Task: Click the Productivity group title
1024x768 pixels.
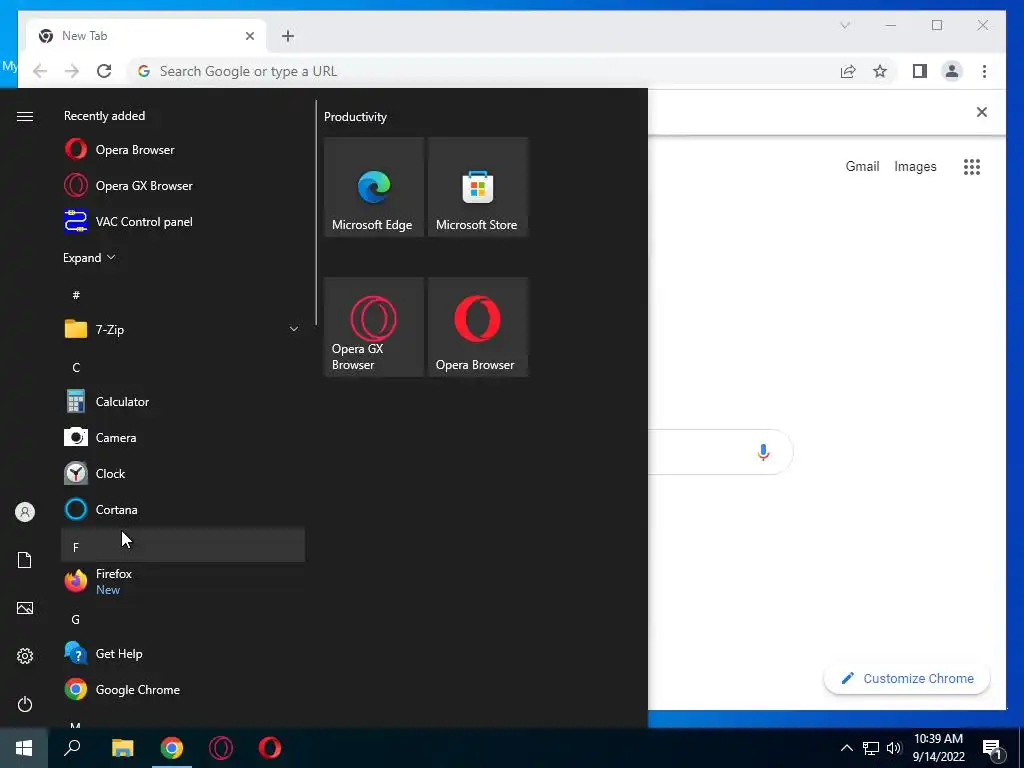Action: click(x=355, y=117)
